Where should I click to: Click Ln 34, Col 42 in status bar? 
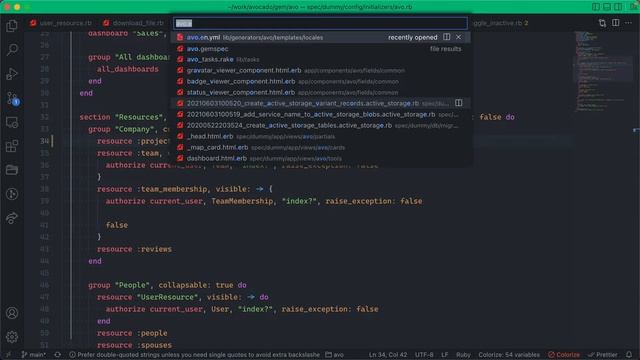pos(388,355)
